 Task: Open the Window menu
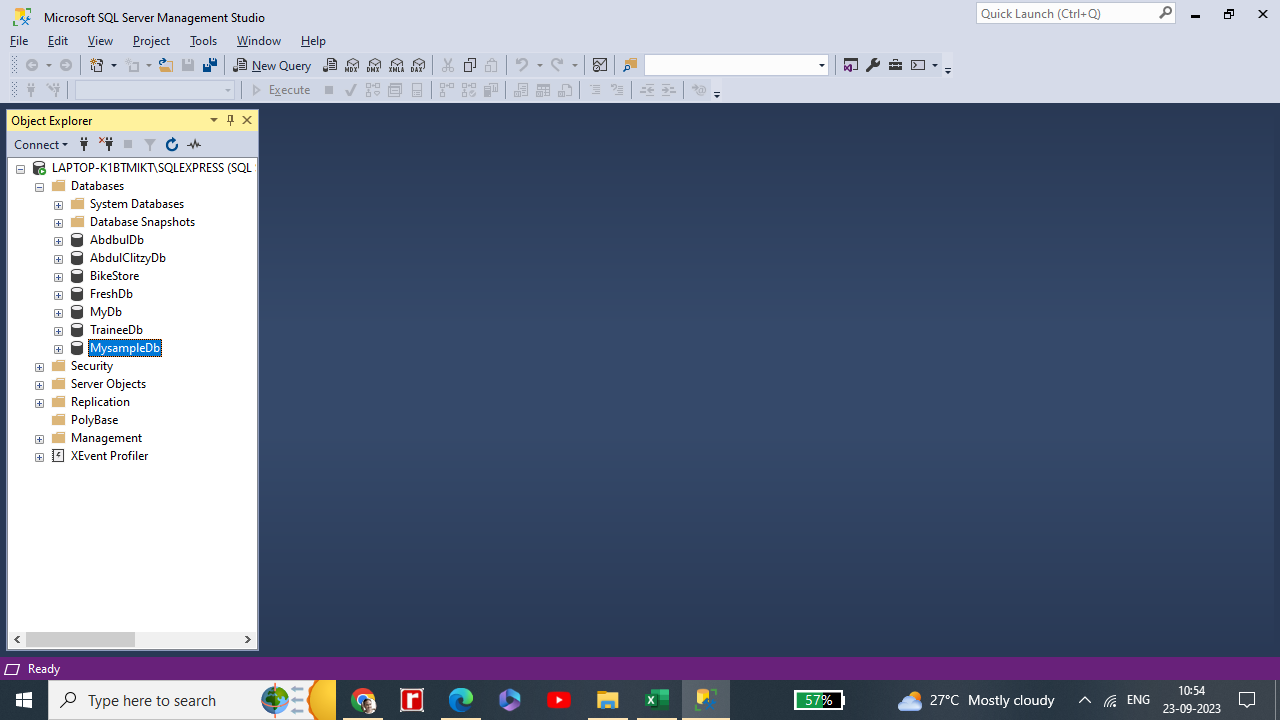tap(258, 41)
